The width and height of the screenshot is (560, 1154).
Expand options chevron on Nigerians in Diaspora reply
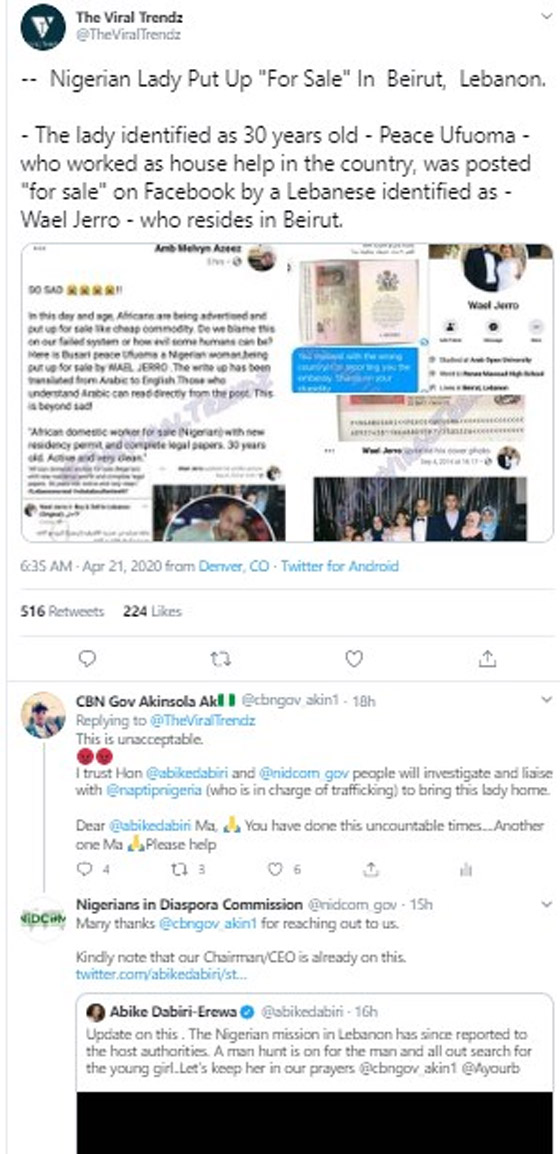click(545, 905)
